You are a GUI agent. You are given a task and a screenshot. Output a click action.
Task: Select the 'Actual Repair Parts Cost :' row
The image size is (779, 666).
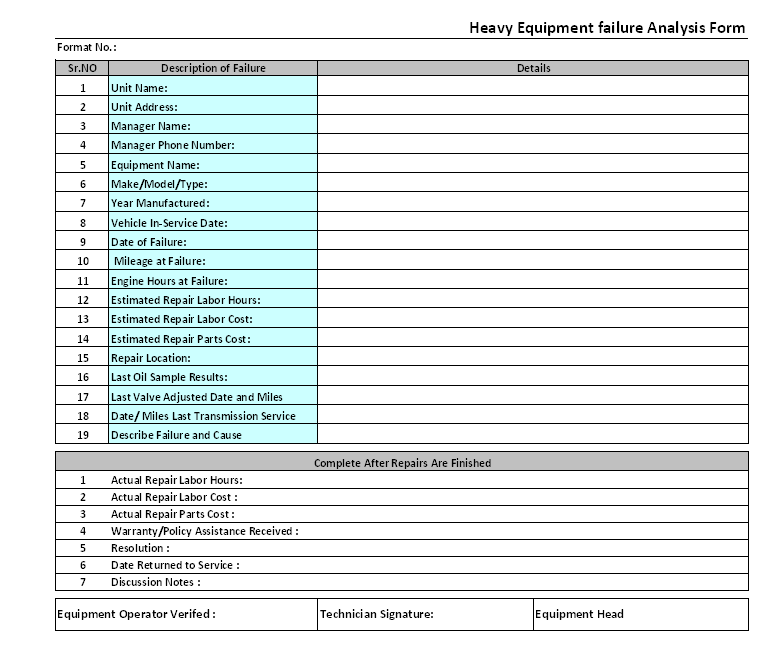[x=402, y=514]
